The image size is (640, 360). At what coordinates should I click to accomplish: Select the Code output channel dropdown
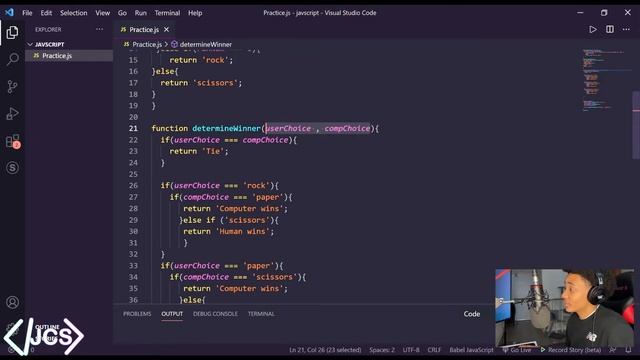(471, 314)
